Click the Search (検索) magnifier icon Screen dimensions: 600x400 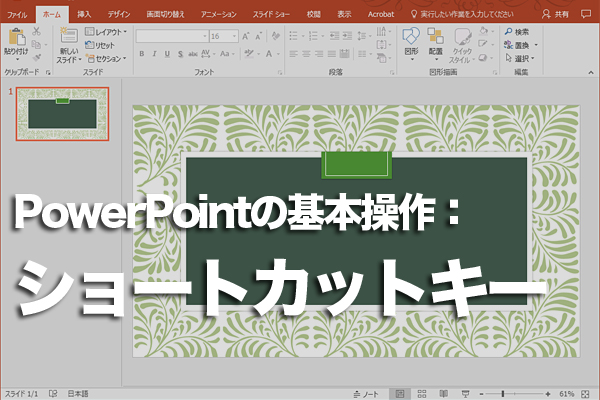pyautogui.click(x=509, y=31)
